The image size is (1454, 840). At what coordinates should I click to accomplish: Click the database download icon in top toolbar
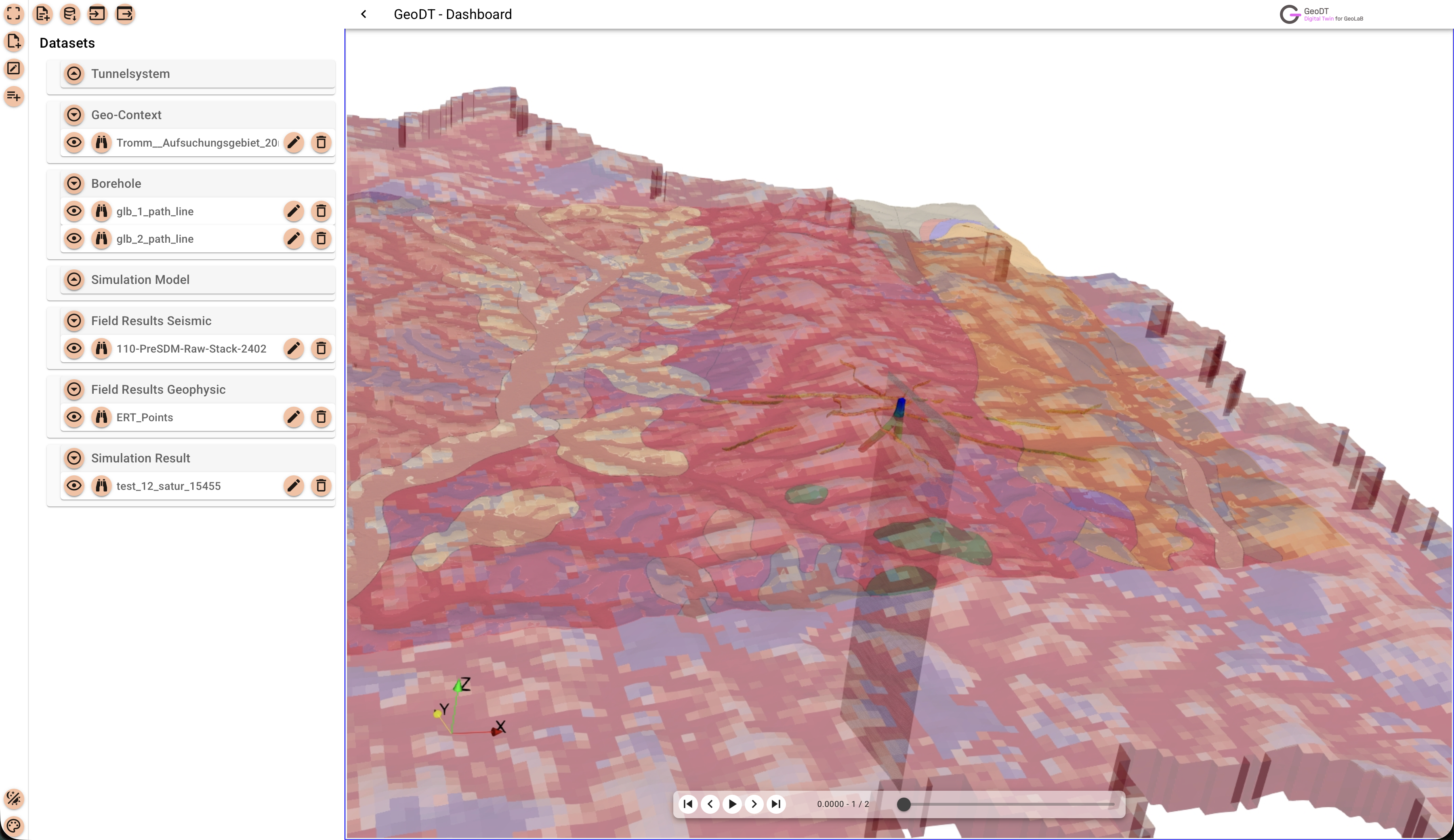click(70, 13)
